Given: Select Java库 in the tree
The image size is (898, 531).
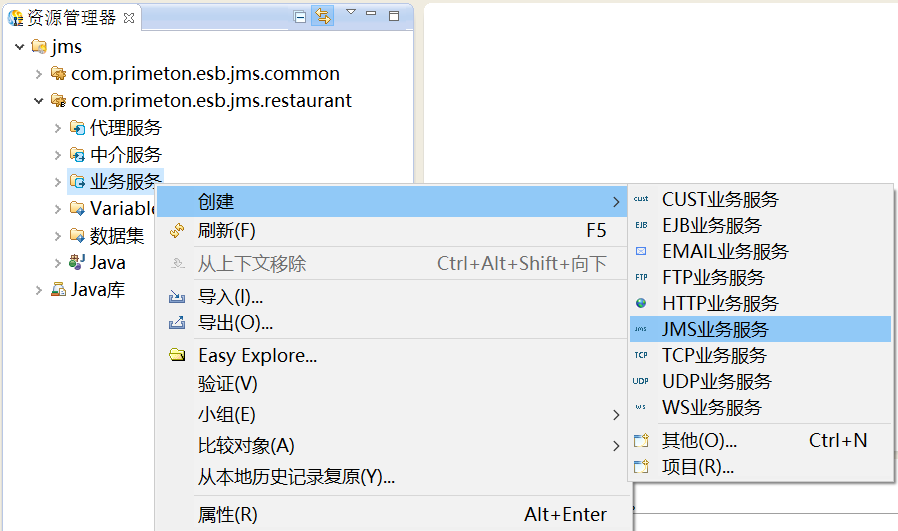Looking at the screenshot, I should tap(98, 289).
